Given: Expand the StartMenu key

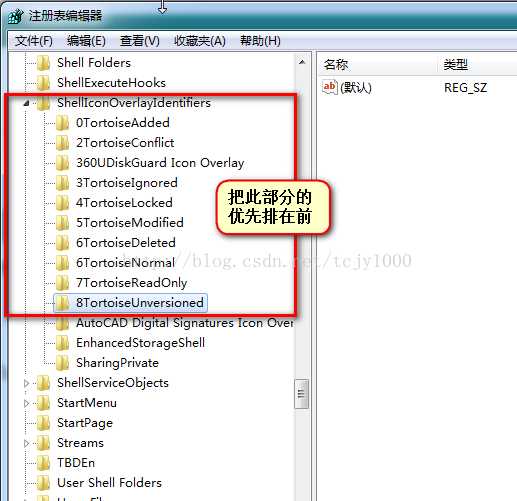Looking at the screenshot, I should [26, 403].
